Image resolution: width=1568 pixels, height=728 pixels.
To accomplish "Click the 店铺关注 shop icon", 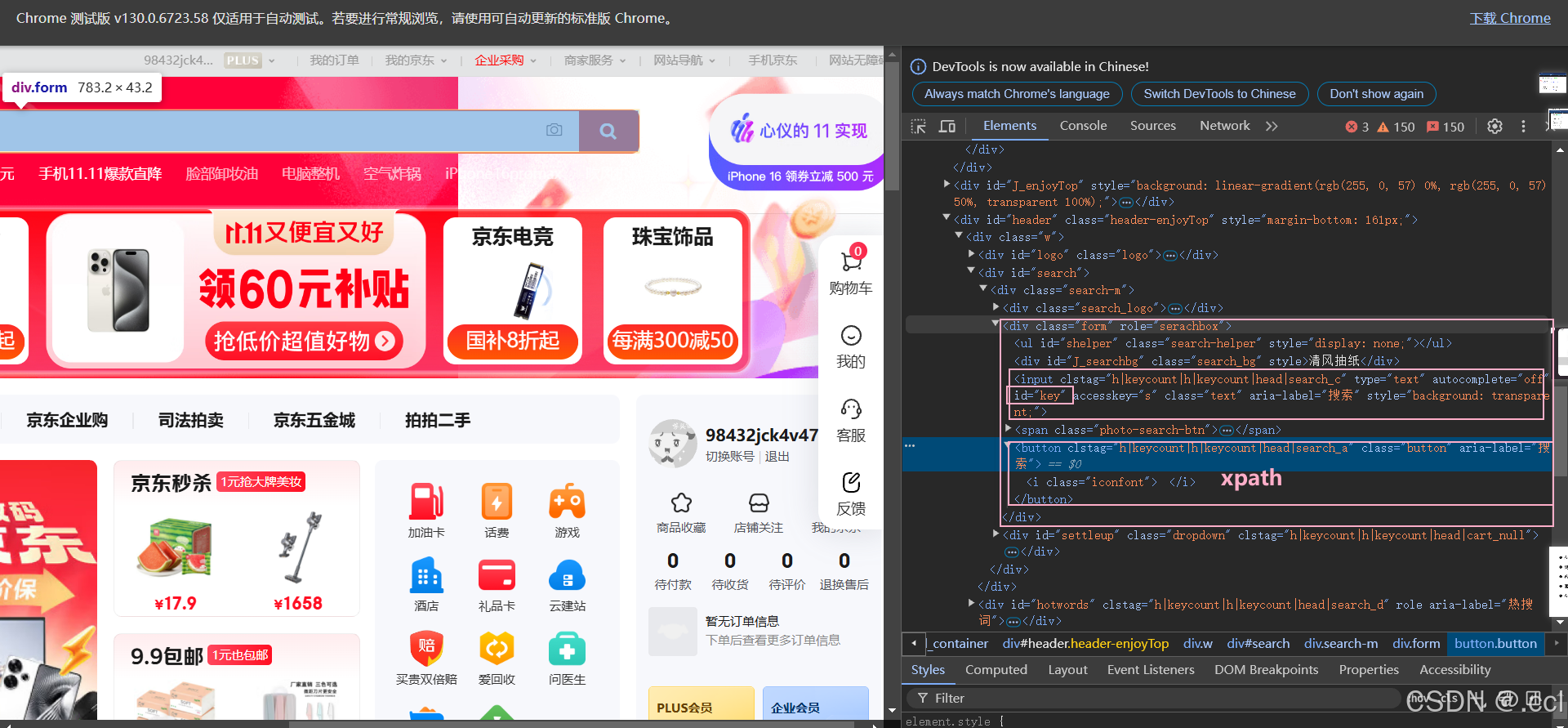I will click(x=759, y=502).
